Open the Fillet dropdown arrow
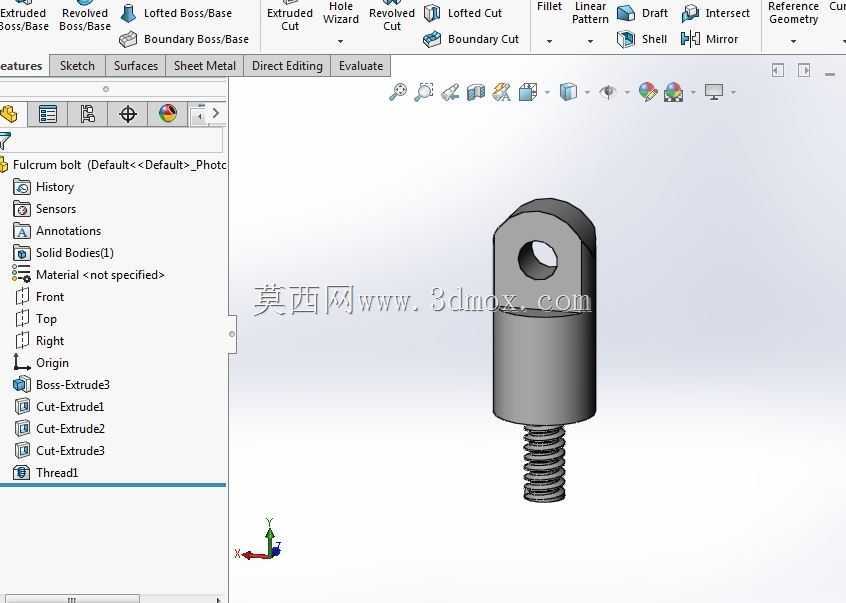The width and height of the screenshot is (846, 603). 549,41
